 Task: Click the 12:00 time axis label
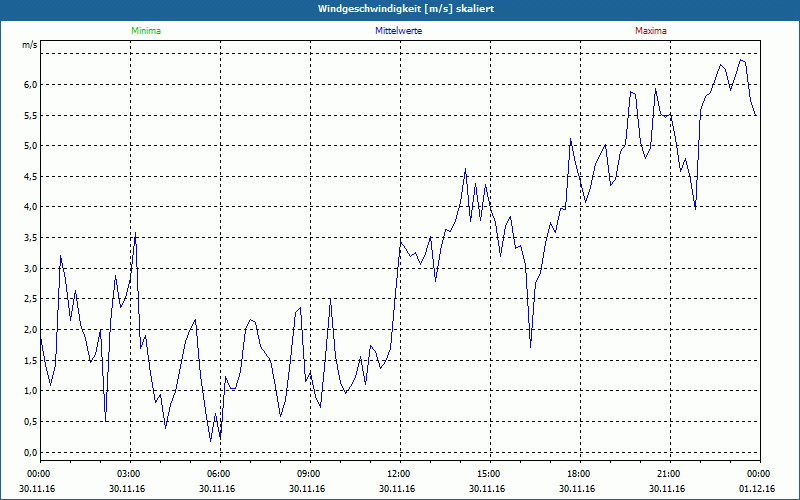tap(397, 474)
